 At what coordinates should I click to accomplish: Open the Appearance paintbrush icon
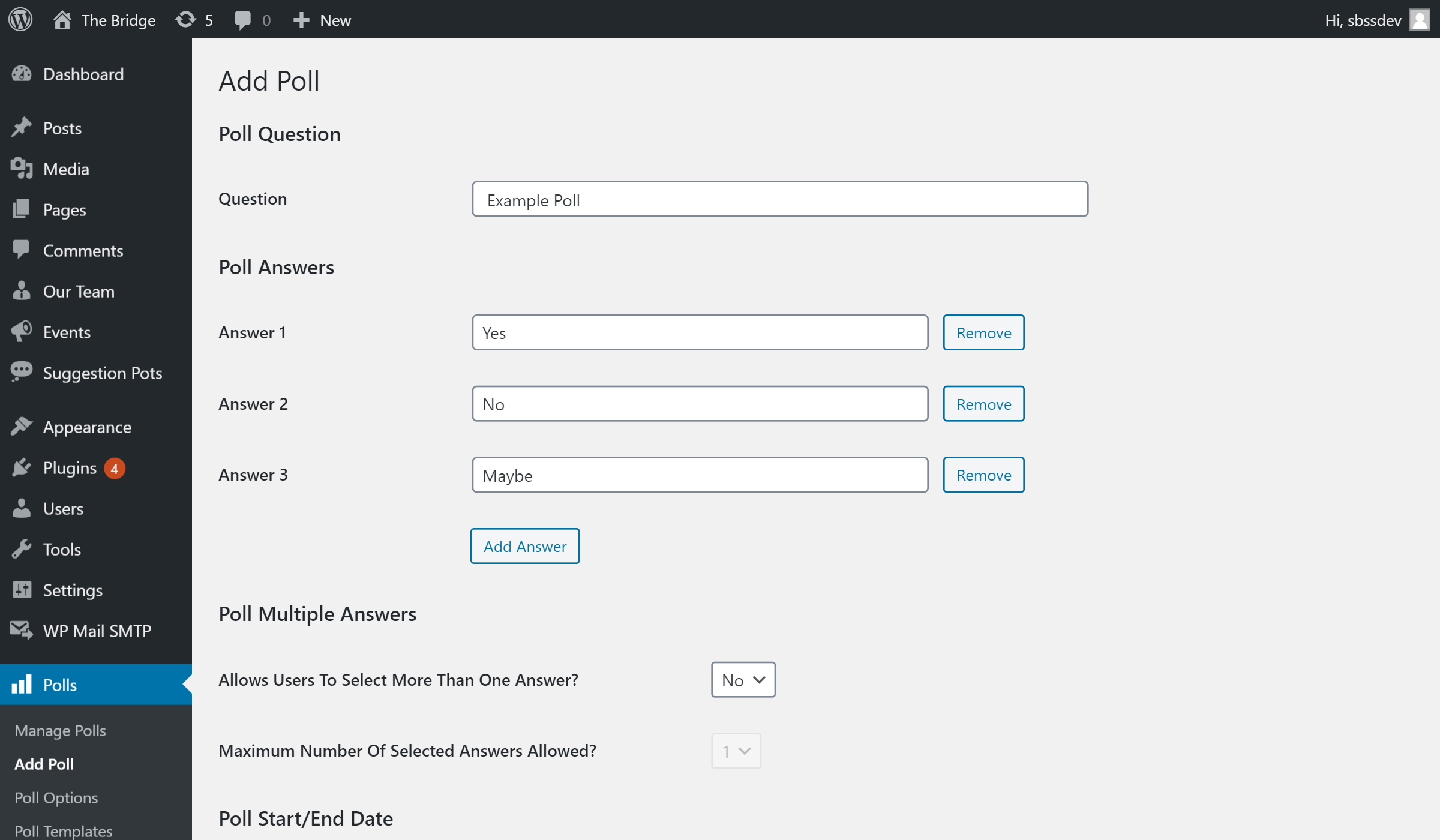(x=22, y=425)
